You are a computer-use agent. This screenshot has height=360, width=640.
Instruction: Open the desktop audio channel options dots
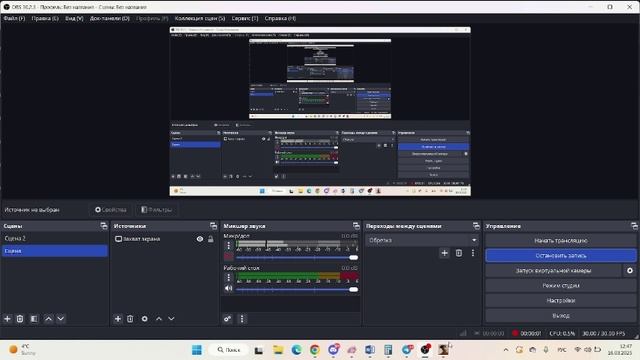click(x=229, y=278)
